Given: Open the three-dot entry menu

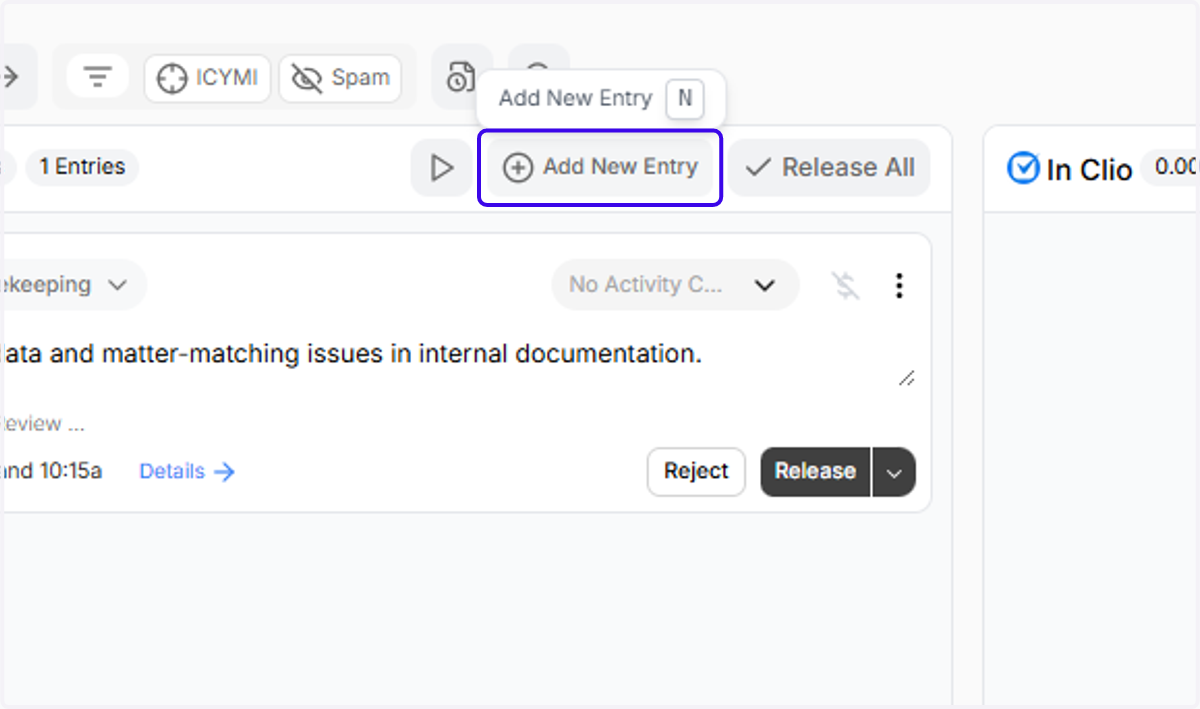Looking at the screenshot, I should [x=899, y=286].
